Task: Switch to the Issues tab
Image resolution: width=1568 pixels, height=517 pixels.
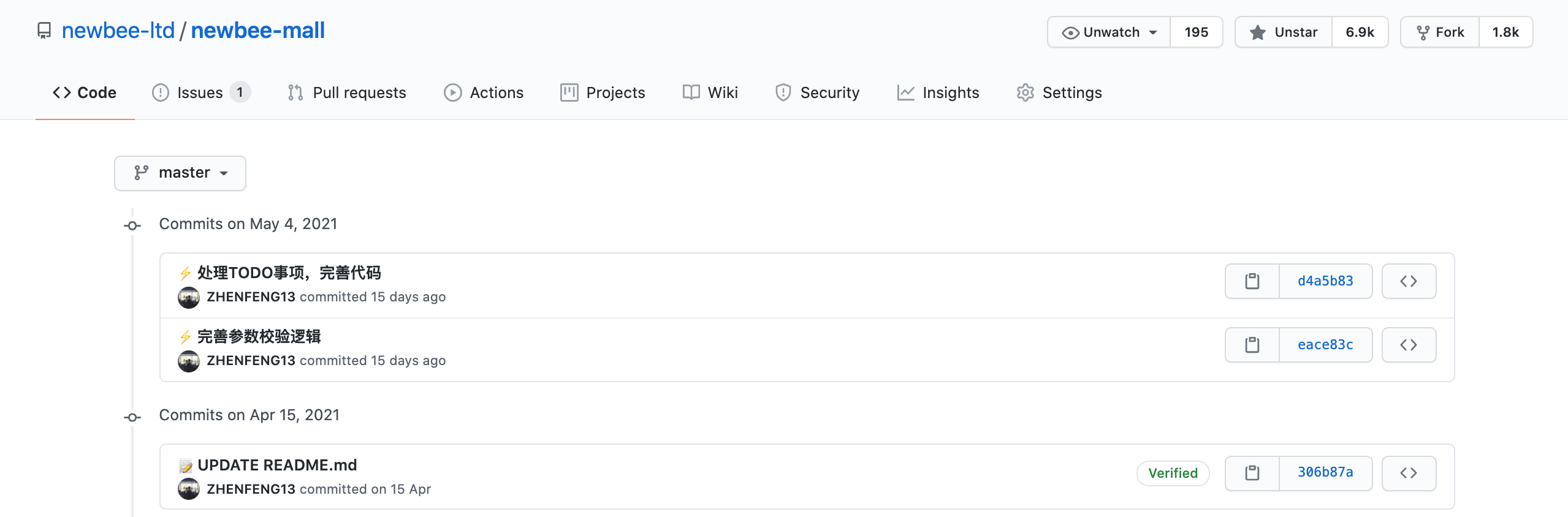Action: [x=201, y=92]
